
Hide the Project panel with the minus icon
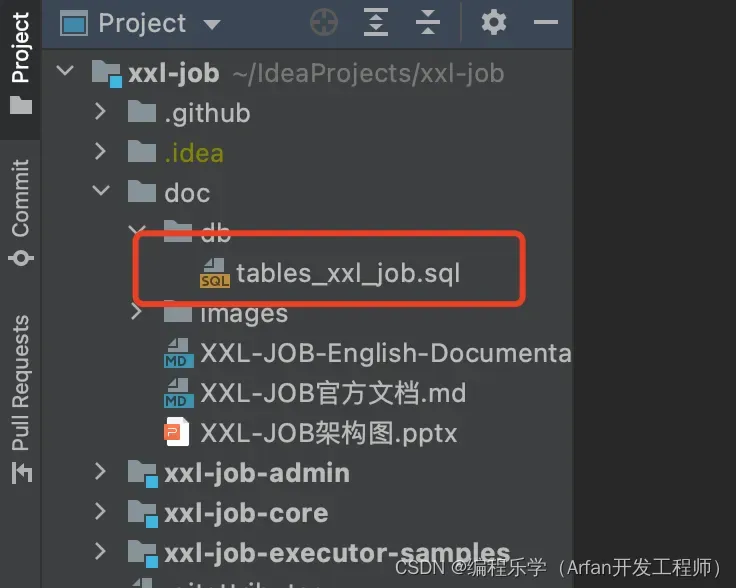546,22
